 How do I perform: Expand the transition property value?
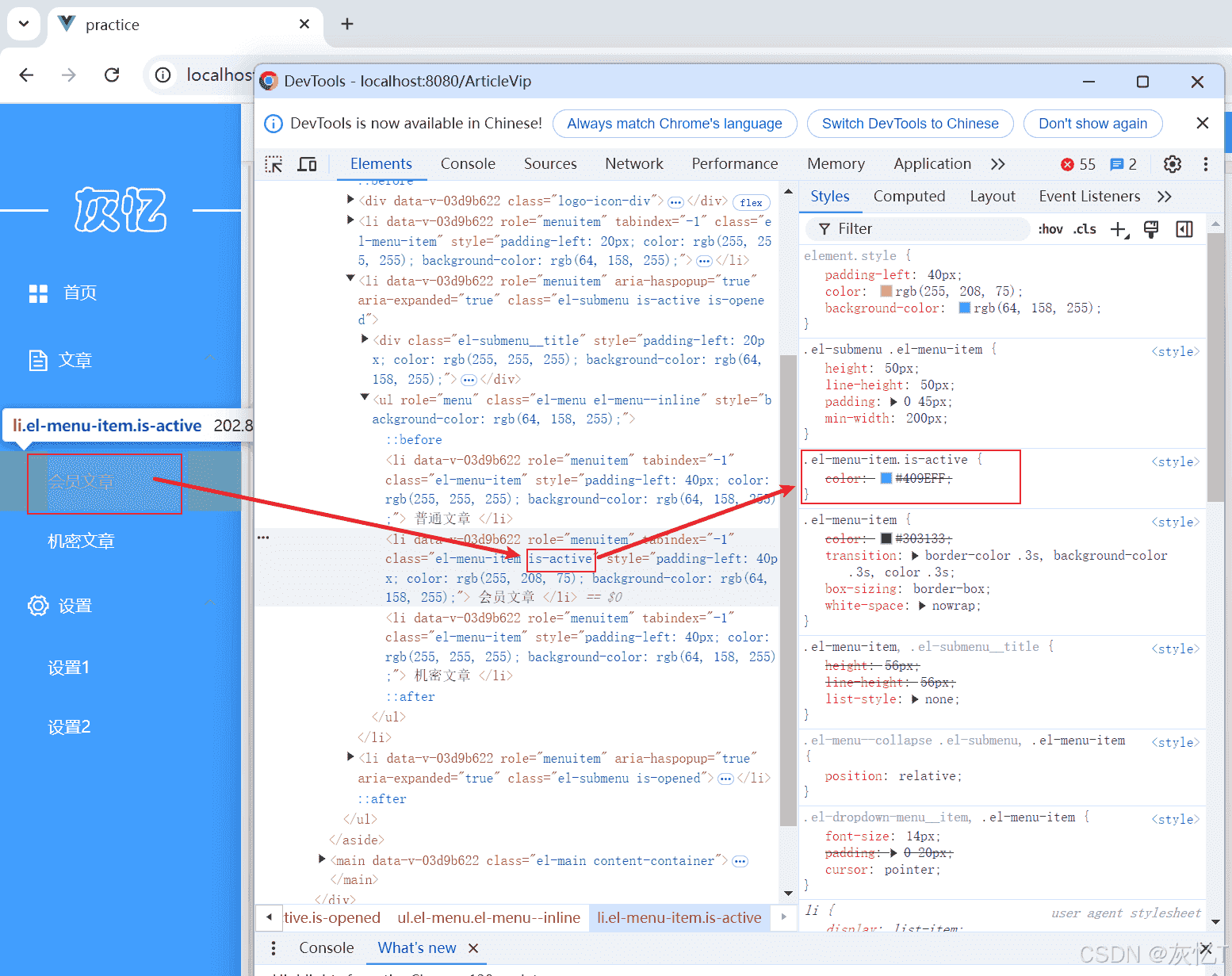click(x=915, y=556)
